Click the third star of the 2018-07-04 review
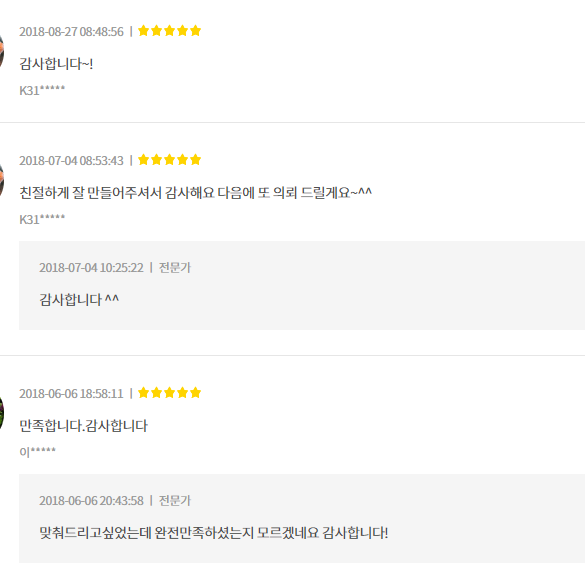 pos(169,160)
